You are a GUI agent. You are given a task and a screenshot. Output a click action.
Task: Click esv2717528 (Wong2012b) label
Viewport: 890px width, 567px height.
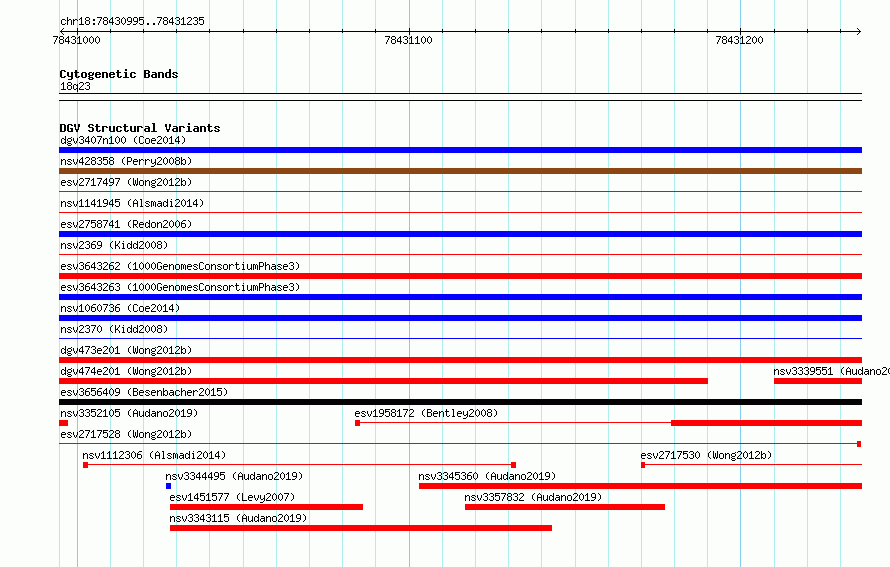(126, 434)
